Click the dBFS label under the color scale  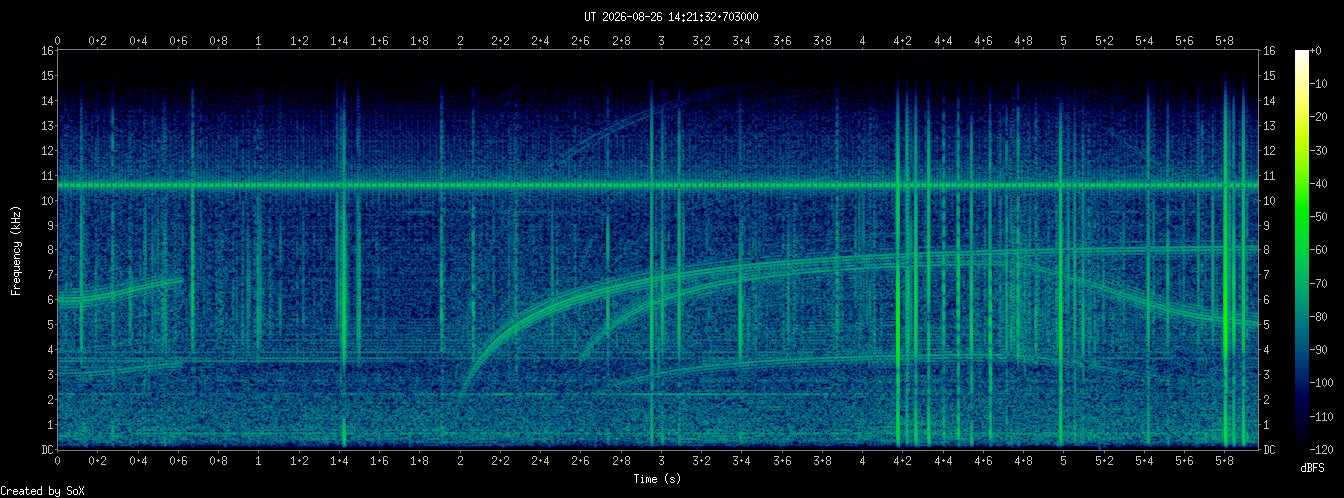point(1313,468)
